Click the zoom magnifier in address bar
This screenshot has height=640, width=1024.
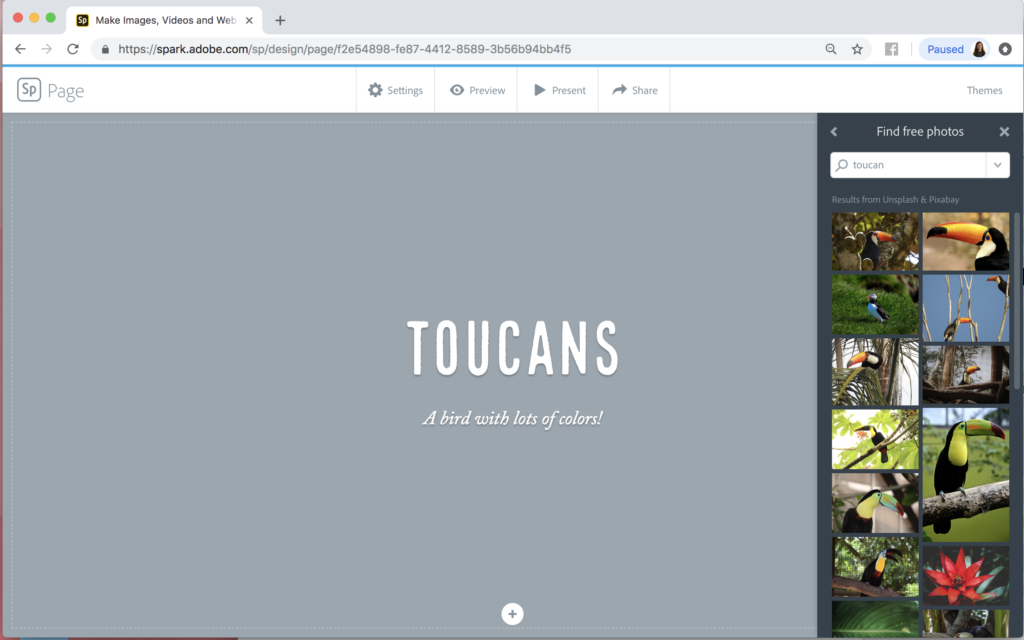point(831,49)
